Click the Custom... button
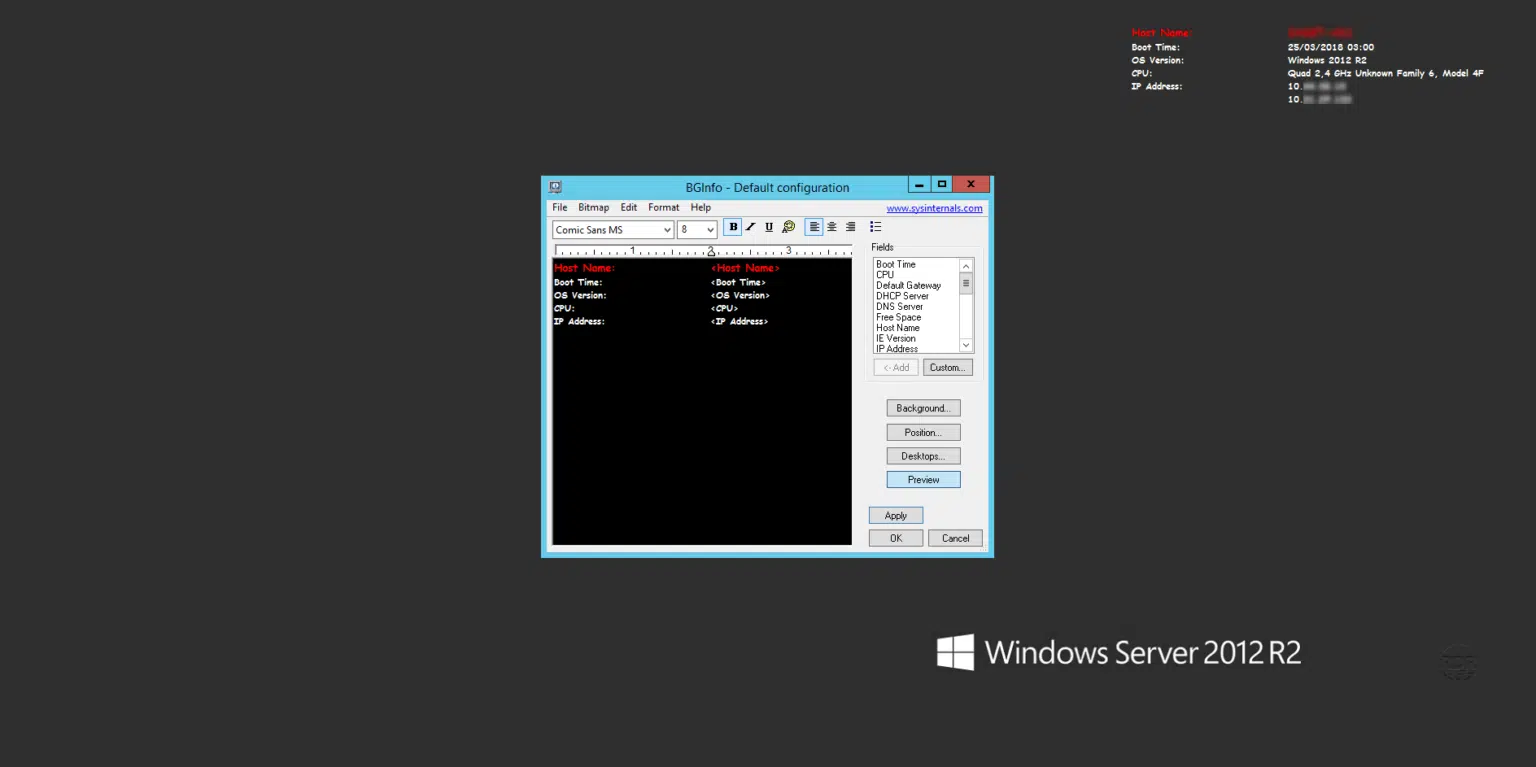Viewport: 1536px width, 767px height. (948, 367)
